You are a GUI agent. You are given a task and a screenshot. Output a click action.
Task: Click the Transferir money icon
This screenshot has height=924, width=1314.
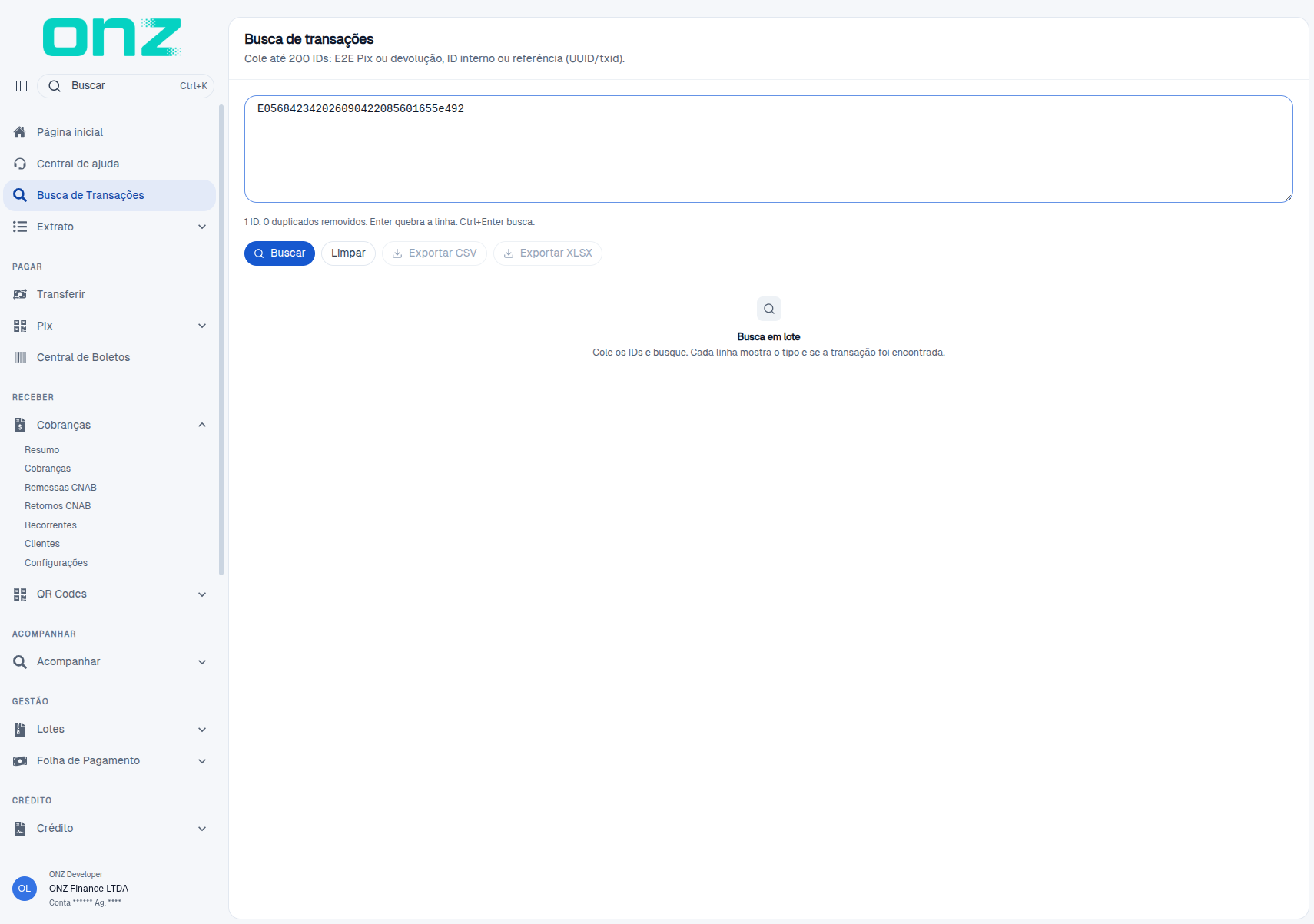tap(20, 294)
